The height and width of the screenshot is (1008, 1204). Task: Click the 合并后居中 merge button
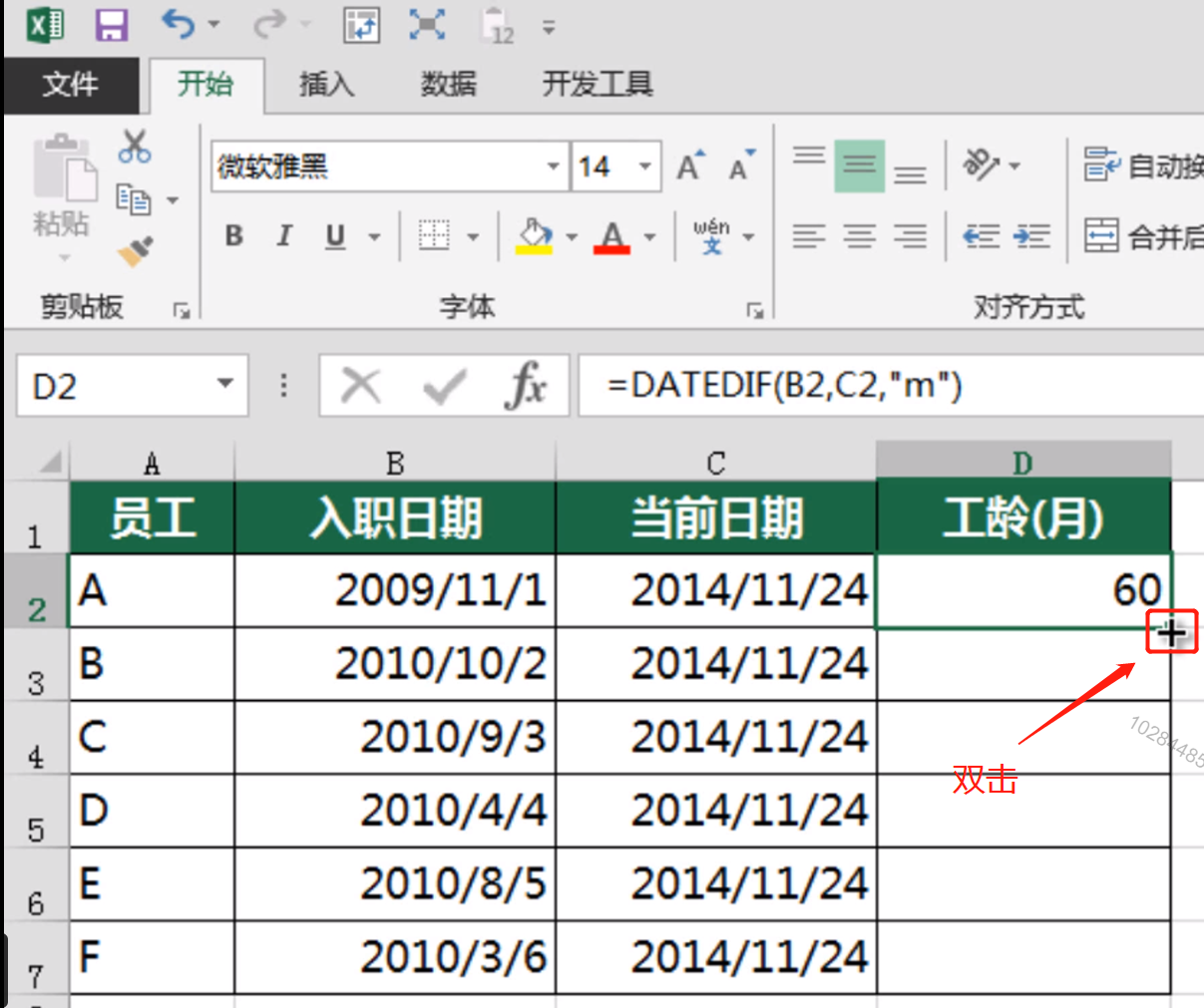tap(1143, 236)
